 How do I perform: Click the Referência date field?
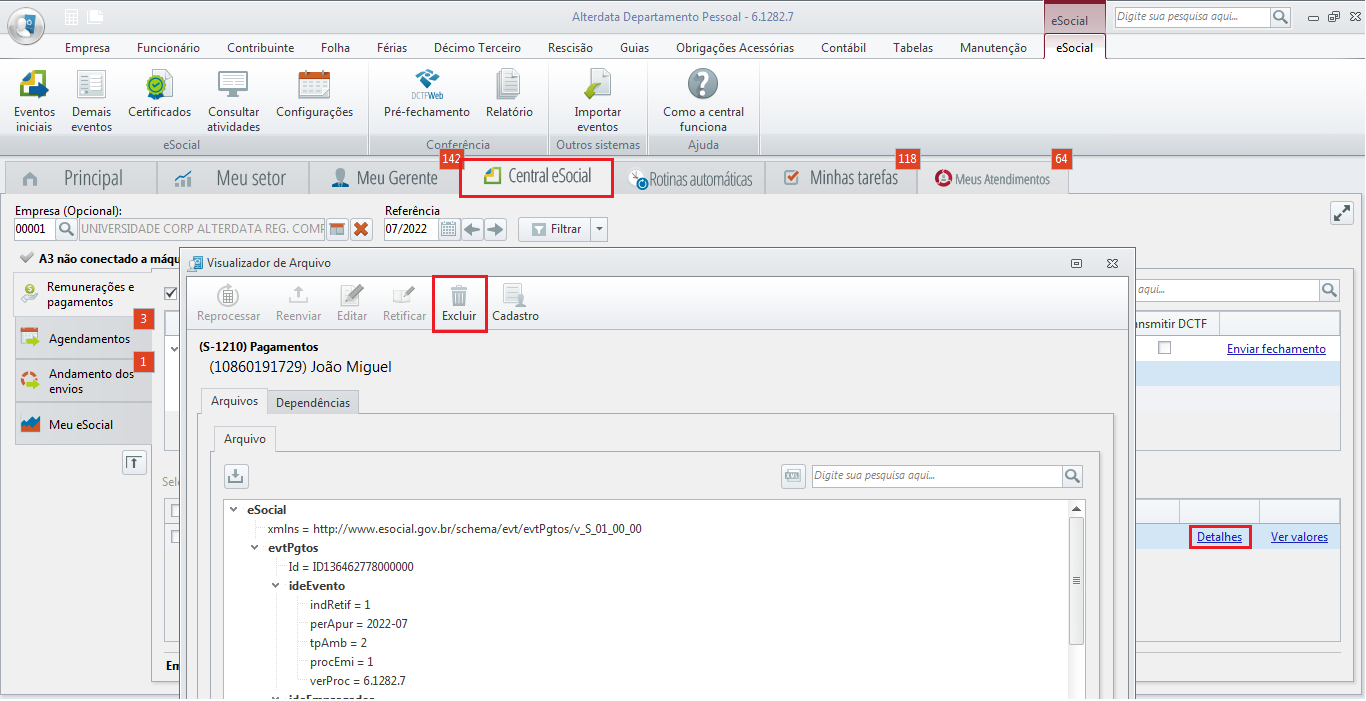point(412,229)
